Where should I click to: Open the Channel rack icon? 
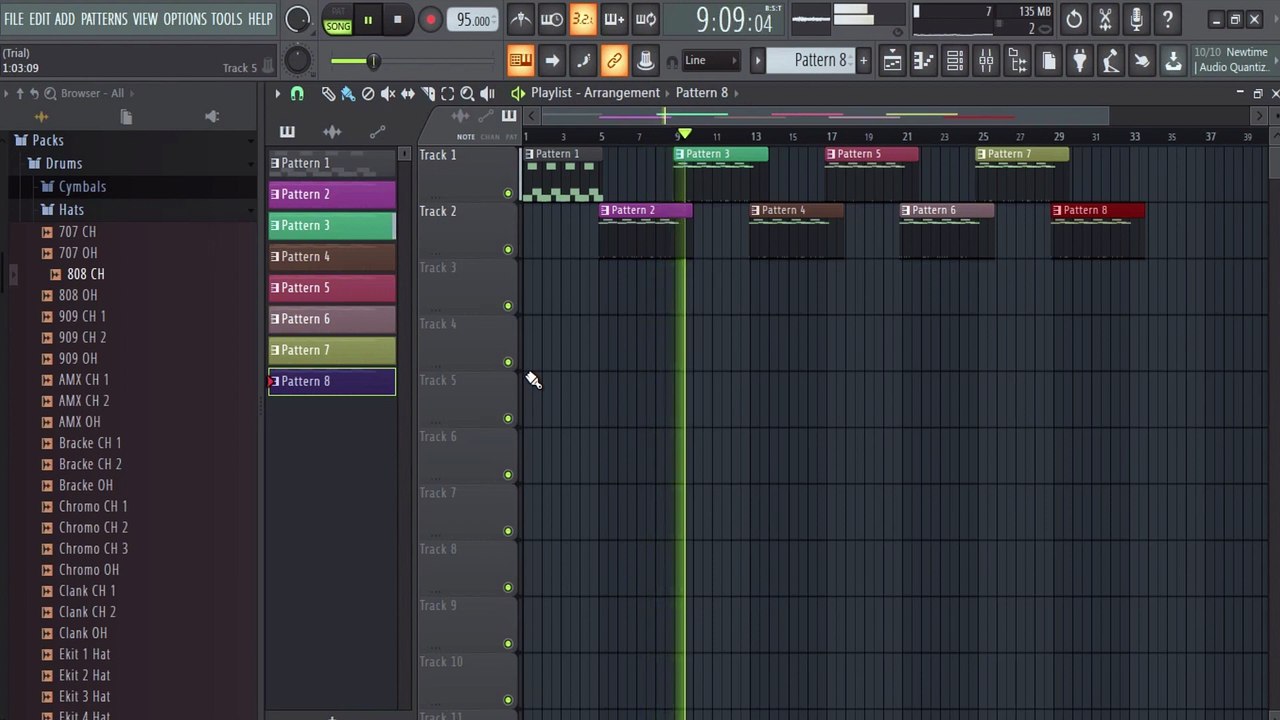tap(955, 61)
